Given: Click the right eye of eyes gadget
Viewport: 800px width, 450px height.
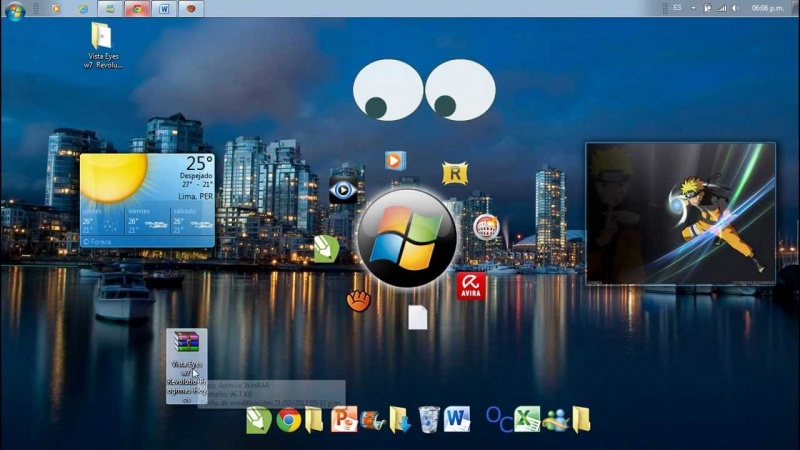Looking at the screenshot, I should point(460,90).
